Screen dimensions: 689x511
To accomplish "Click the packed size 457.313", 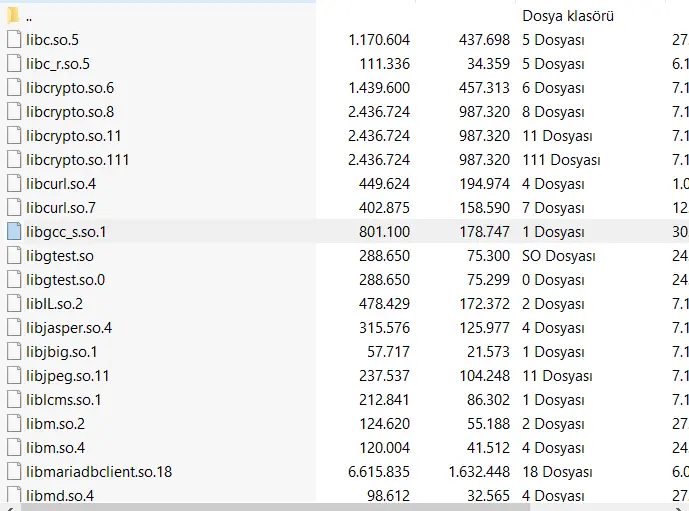I will pyautogui.click(x=484, y=88).
